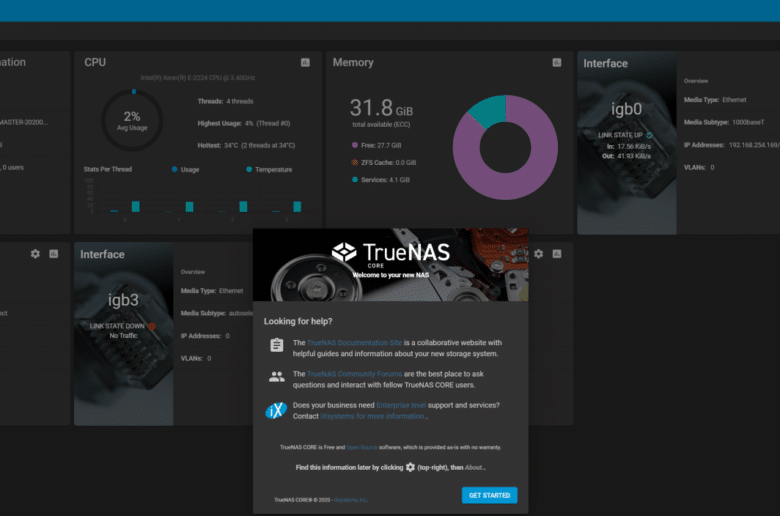780x516 pixels.
Task: Click the igb0 interface image tile
Action: click(626, 143)
